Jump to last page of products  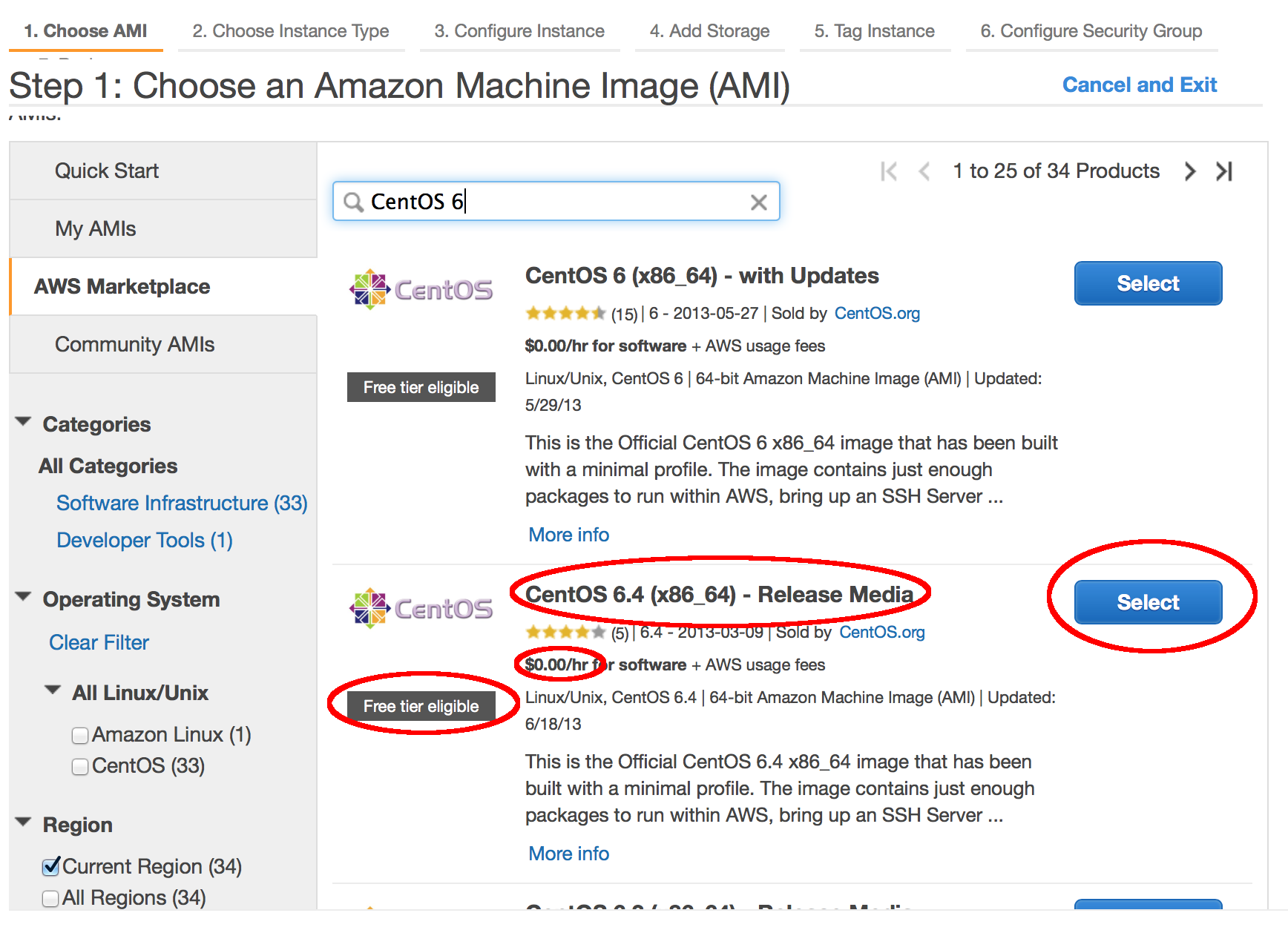(x=1224, y=171)
